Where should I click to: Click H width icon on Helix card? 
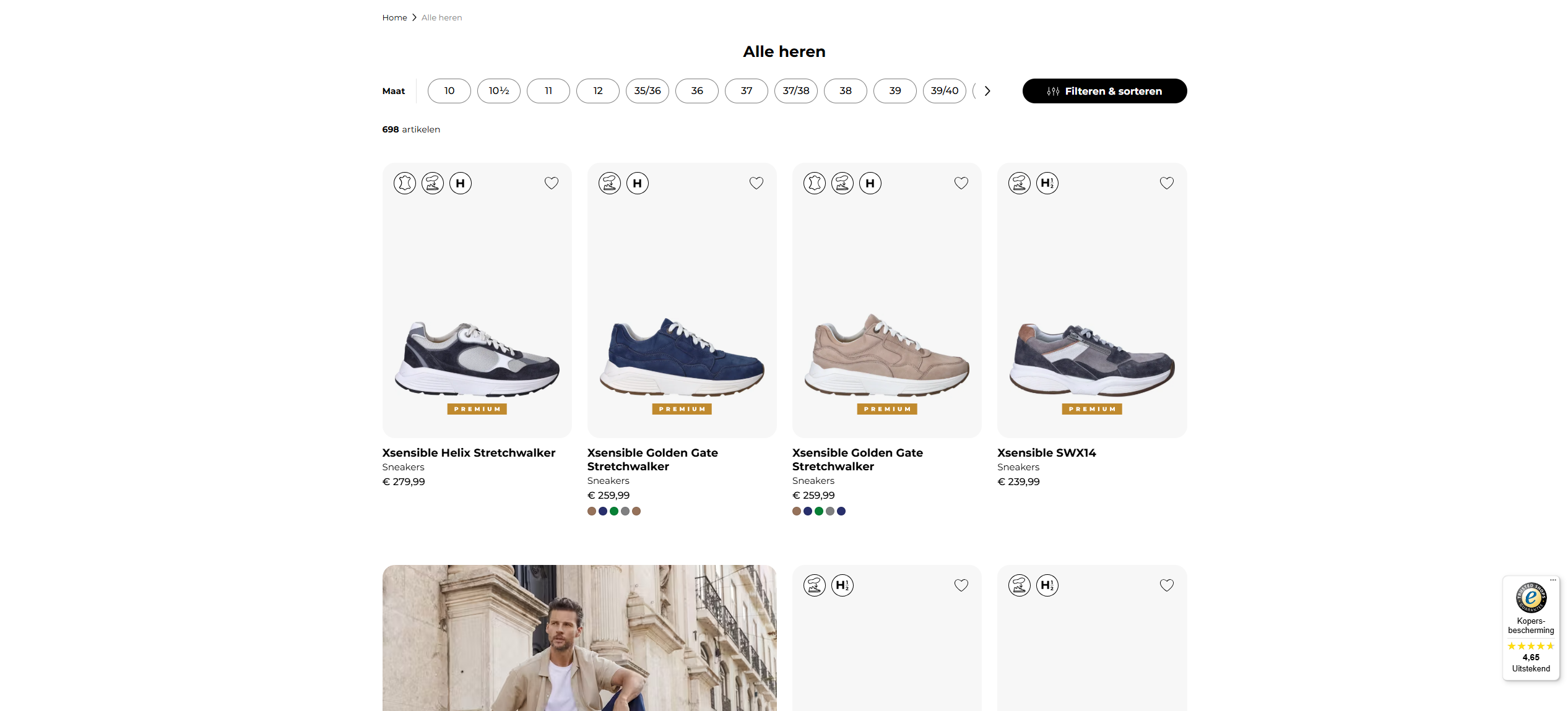pos(461,183)
